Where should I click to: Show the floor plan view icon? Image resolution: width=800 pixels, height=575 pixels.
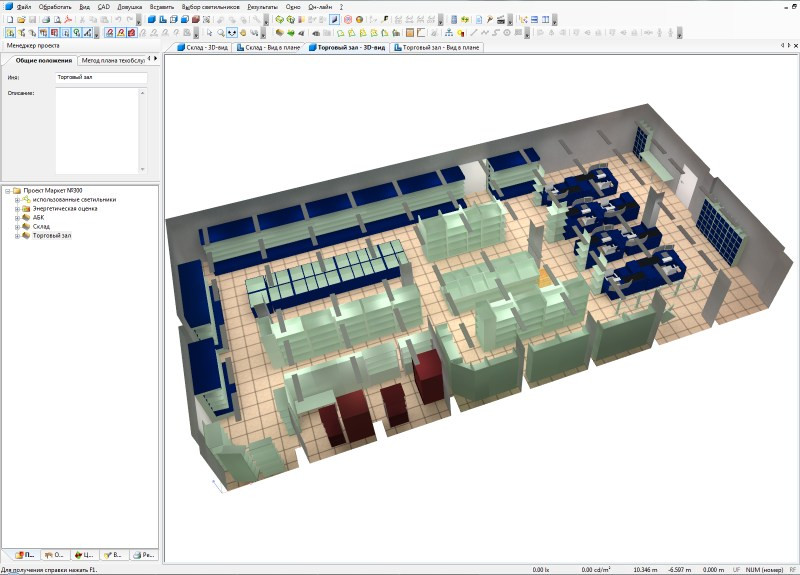[162, 19]
